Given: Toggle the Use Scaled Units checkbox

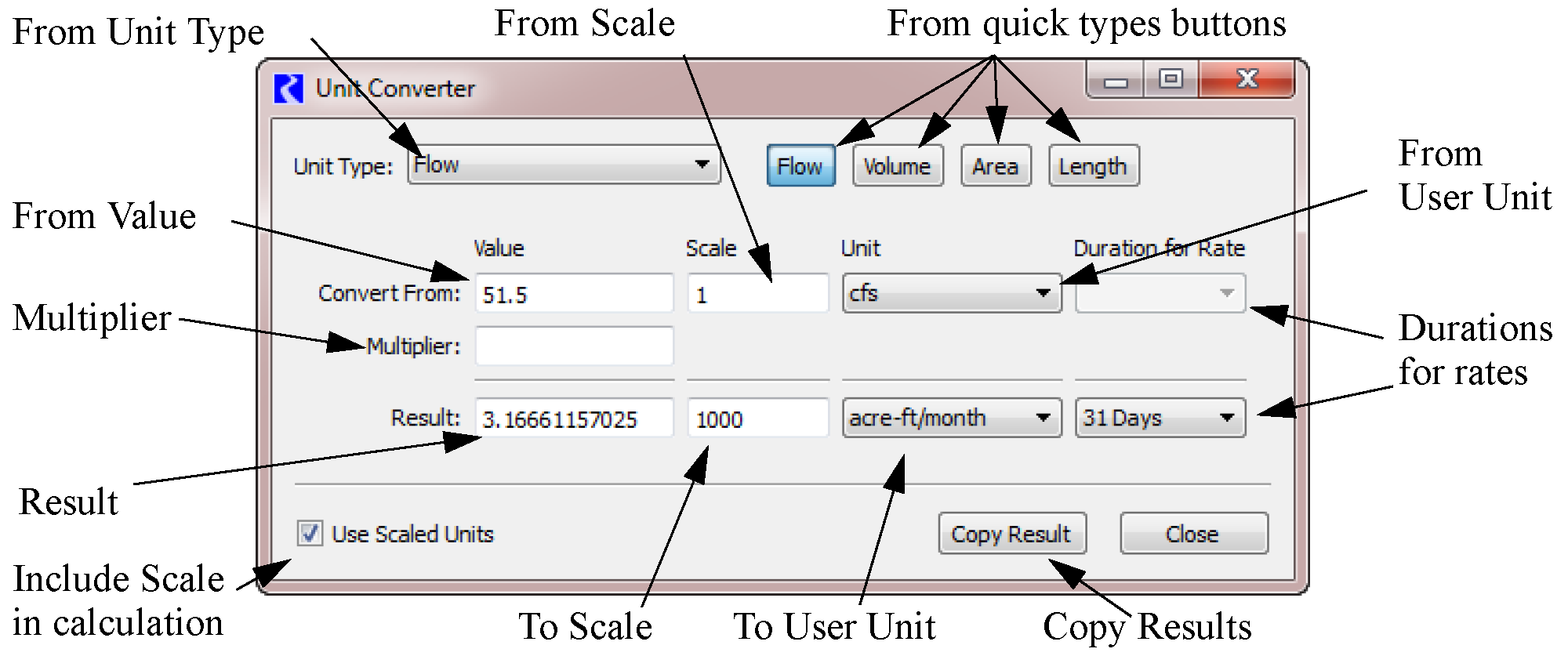Looking at the screenshot, I should 310,534.
